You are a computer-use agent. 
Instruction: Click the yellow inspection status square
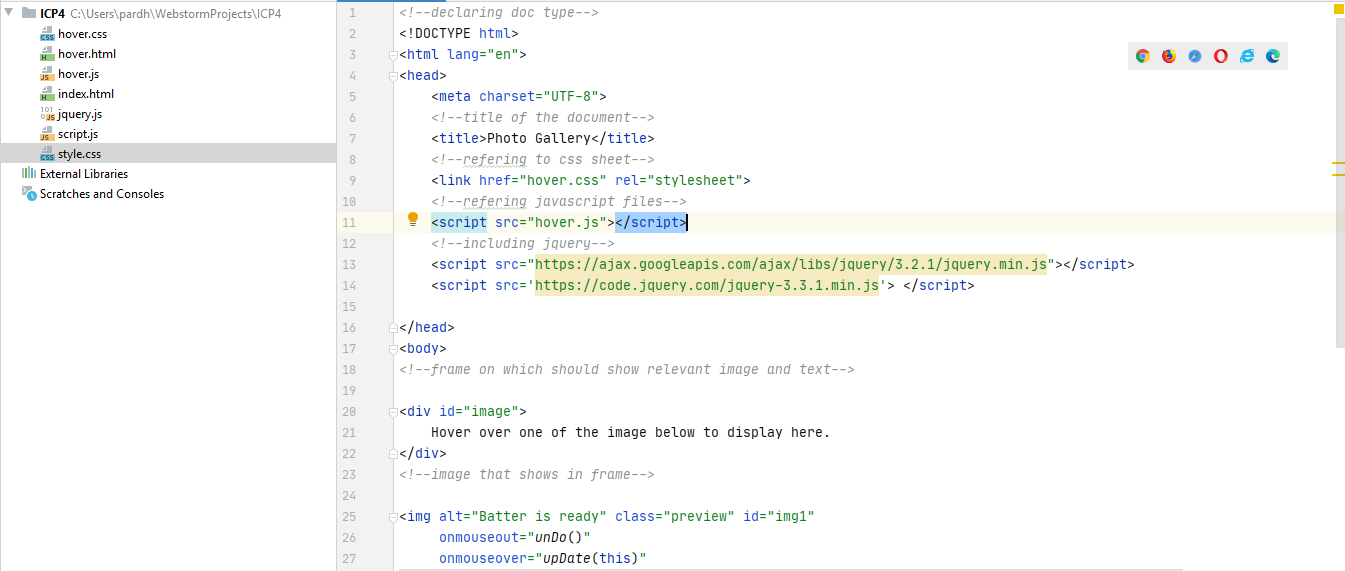click(1339, 8)
